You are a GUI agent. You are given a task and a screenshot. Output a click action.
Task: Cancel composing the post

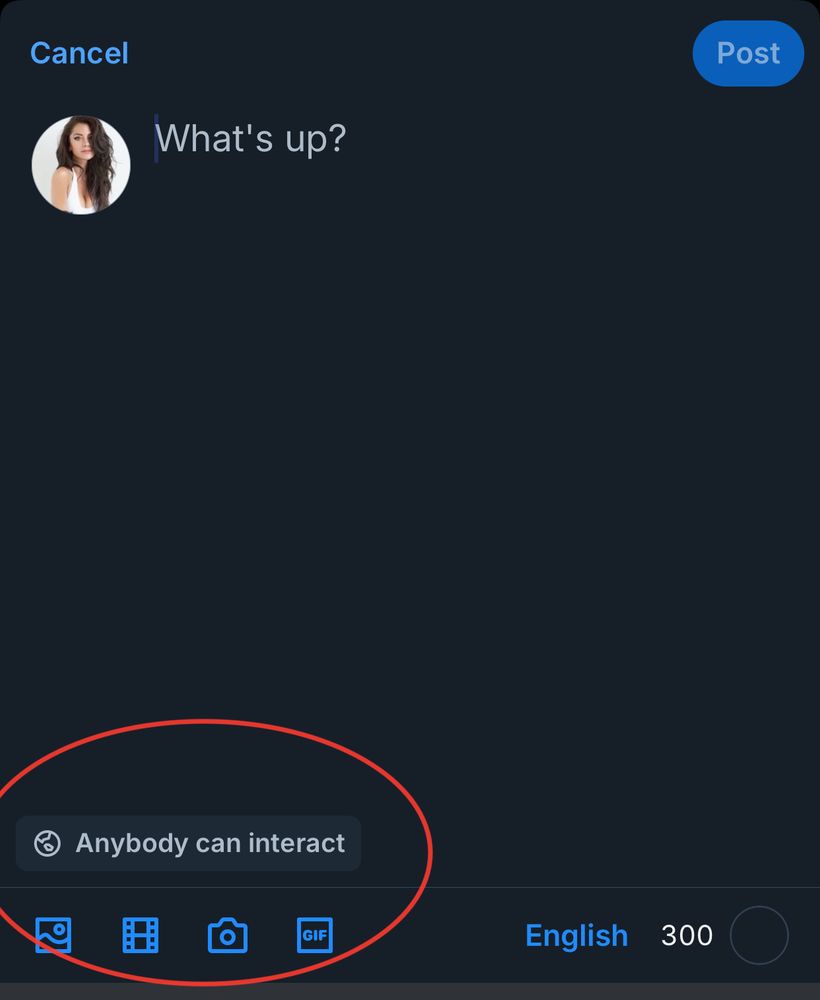tap(79, 53)
